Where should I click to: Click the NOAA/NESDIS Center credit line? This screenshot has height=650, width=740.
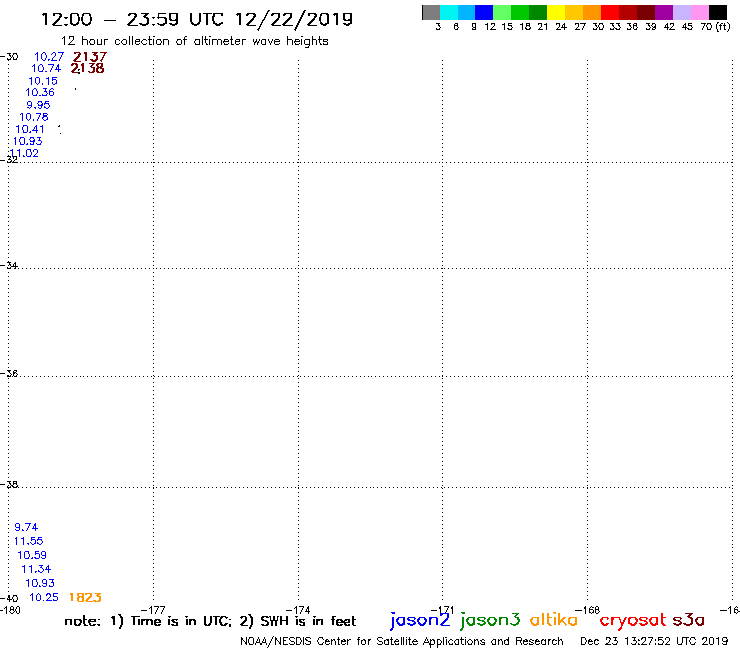pos(402,642)
